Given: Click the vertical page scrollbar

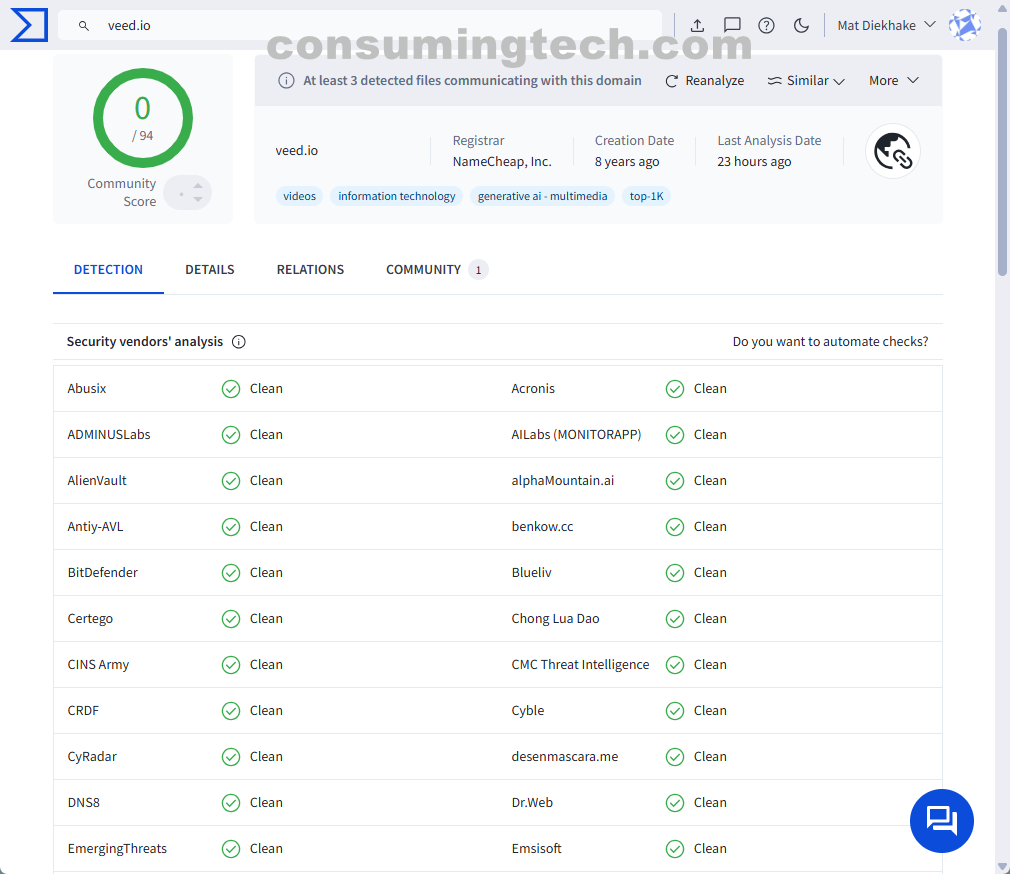Looking at the screenshot, I should pyautogui.click(x=1002, y=150).
